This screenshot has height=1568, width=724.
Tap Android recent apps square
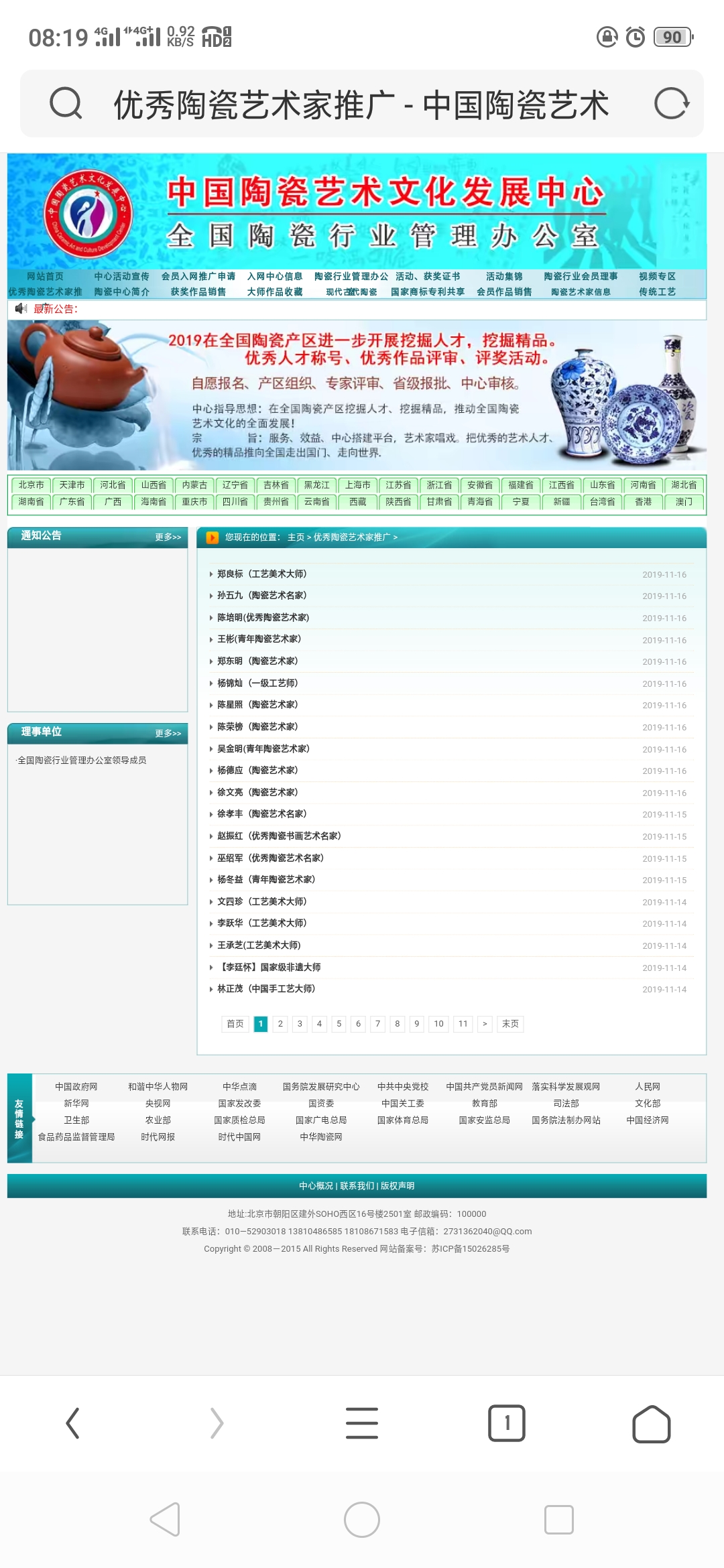pyautogui.click(x=559, y=1519)
